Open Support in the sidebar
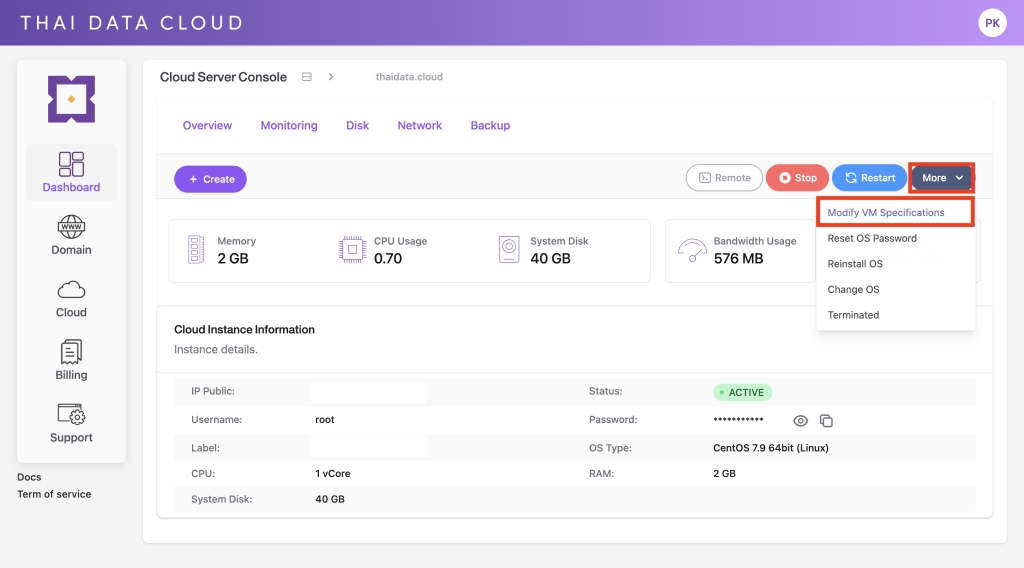Viewport: 1024px width, 568px height. (x=71, y=415)
